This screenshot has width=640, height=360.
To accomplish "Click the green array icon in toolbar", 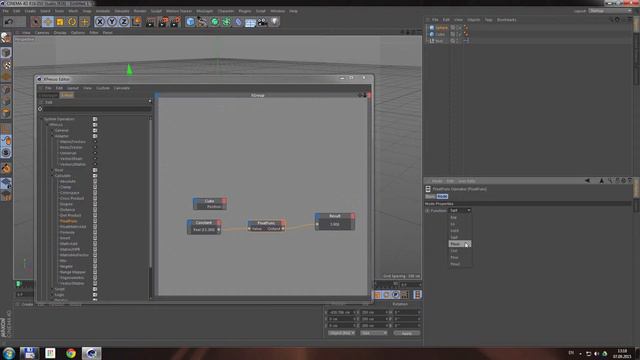I will (x=226, y=21).
